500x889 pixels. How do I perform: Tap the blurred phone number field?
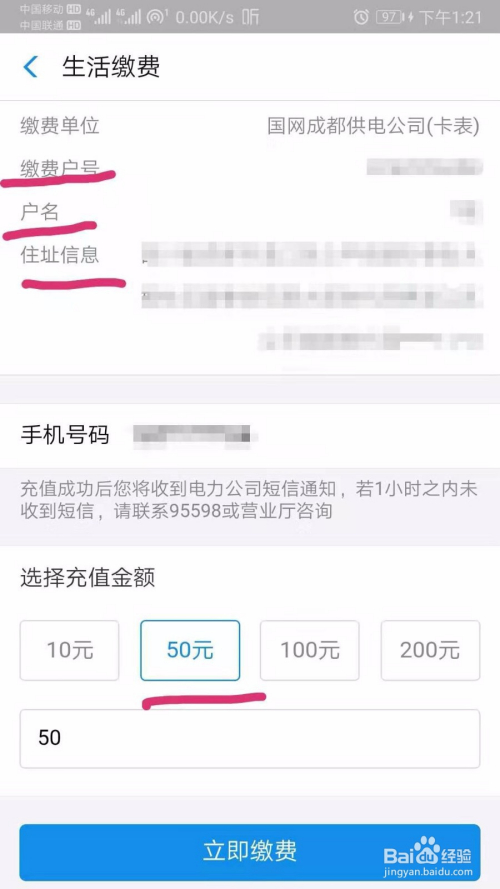pyautogui.click(x=195, y=435)
